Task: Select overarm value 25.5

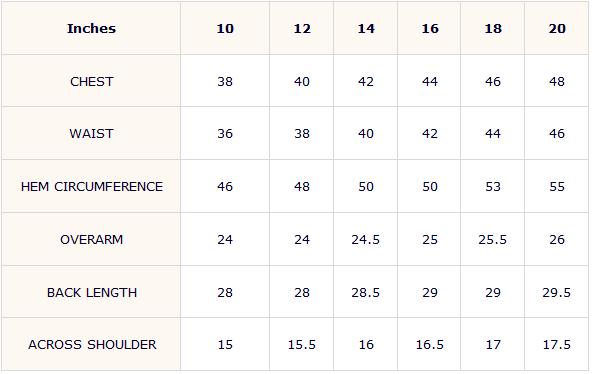Action: 492,240
